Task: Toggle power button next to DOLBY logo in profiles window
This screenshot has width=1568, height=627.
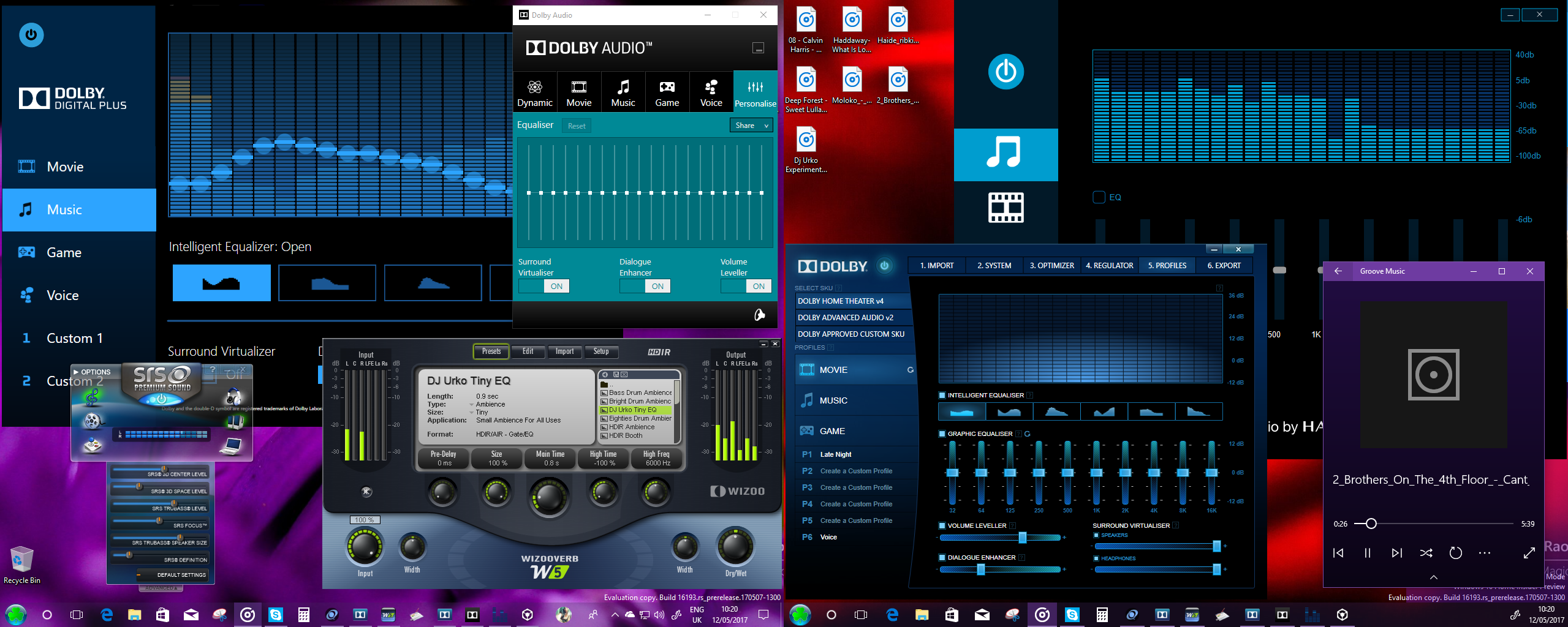Action: point(884,266)
